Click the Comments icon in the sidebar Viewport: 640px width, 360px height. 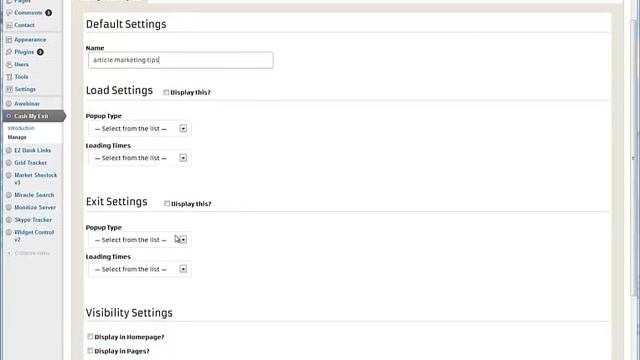[x=9, y=13]
